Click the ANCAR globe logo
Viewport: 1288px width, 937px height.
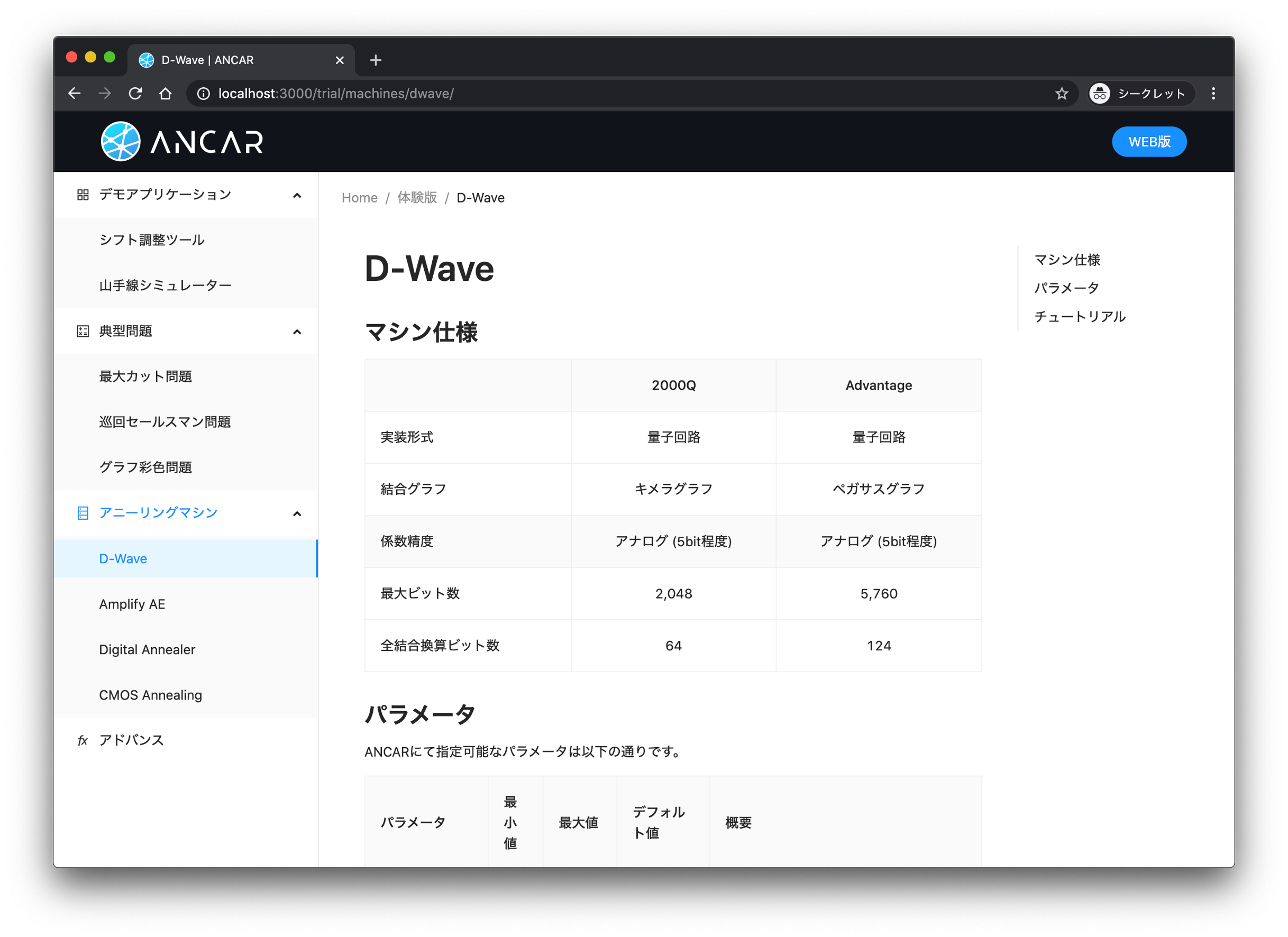coord(121,141)
